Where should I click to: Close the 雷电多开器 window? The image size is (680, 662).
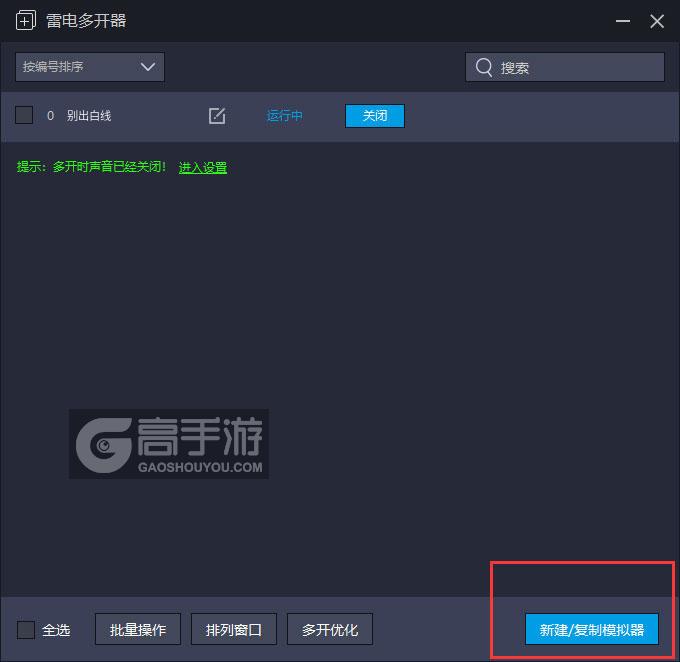(657, 21)
